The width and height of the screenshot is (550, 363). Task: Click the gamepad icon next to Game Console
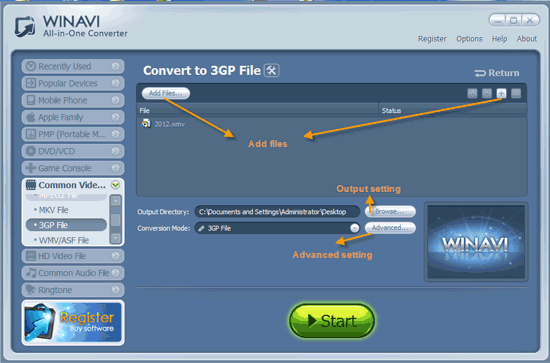31,168
